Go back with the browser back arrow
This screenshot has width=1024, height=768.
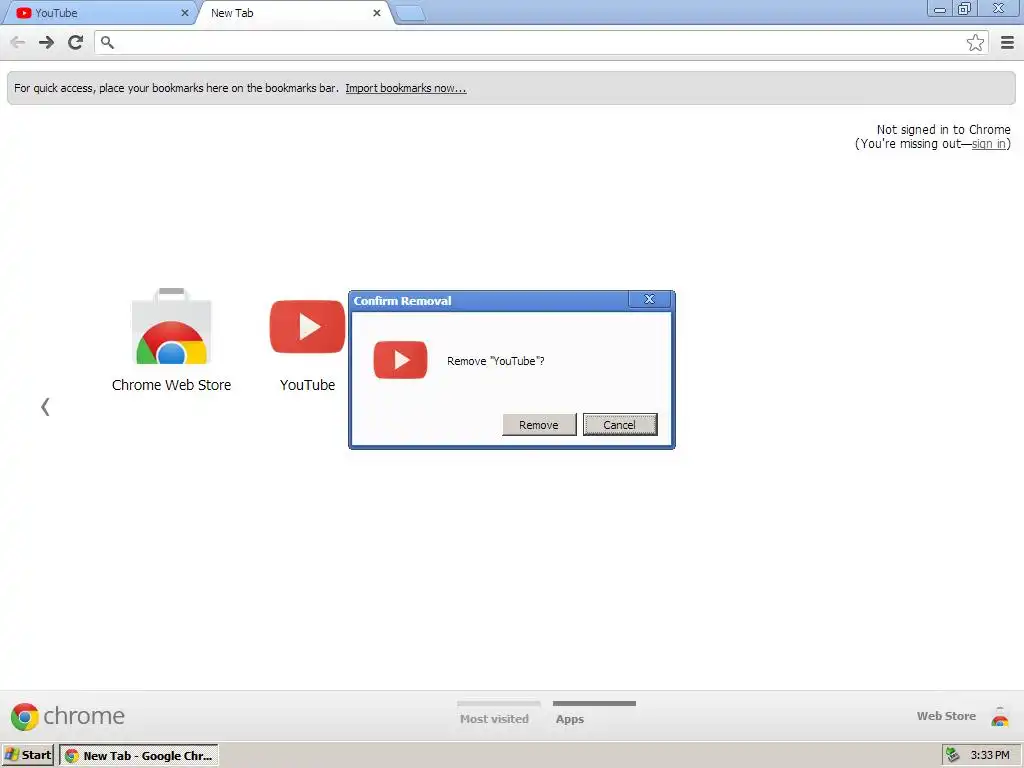click(18, 42)
